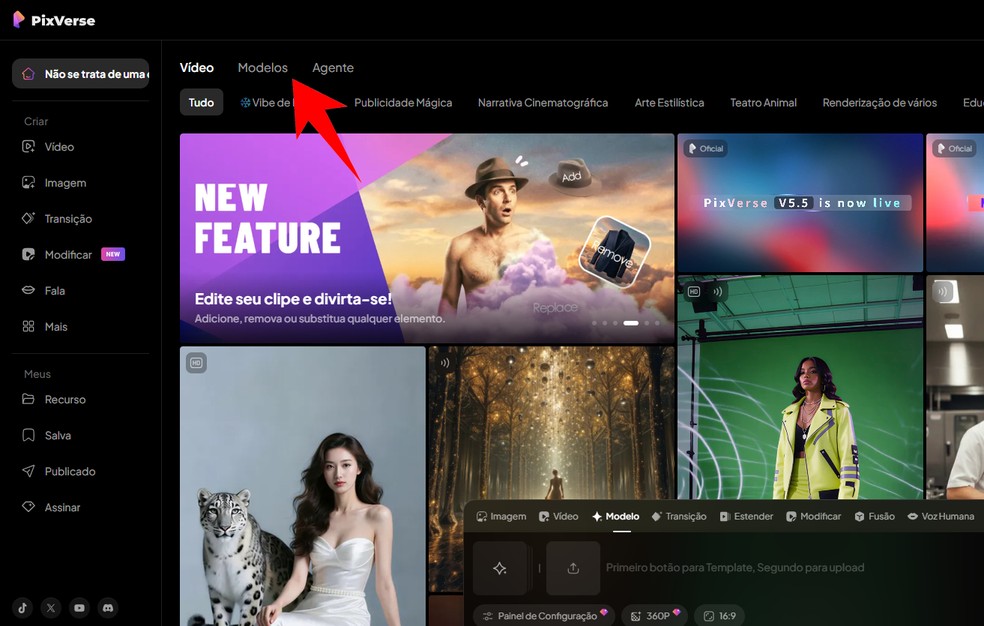Expand Mais options in the sidebar
Viewport: 984px width, 626px height.
(45, 326)
